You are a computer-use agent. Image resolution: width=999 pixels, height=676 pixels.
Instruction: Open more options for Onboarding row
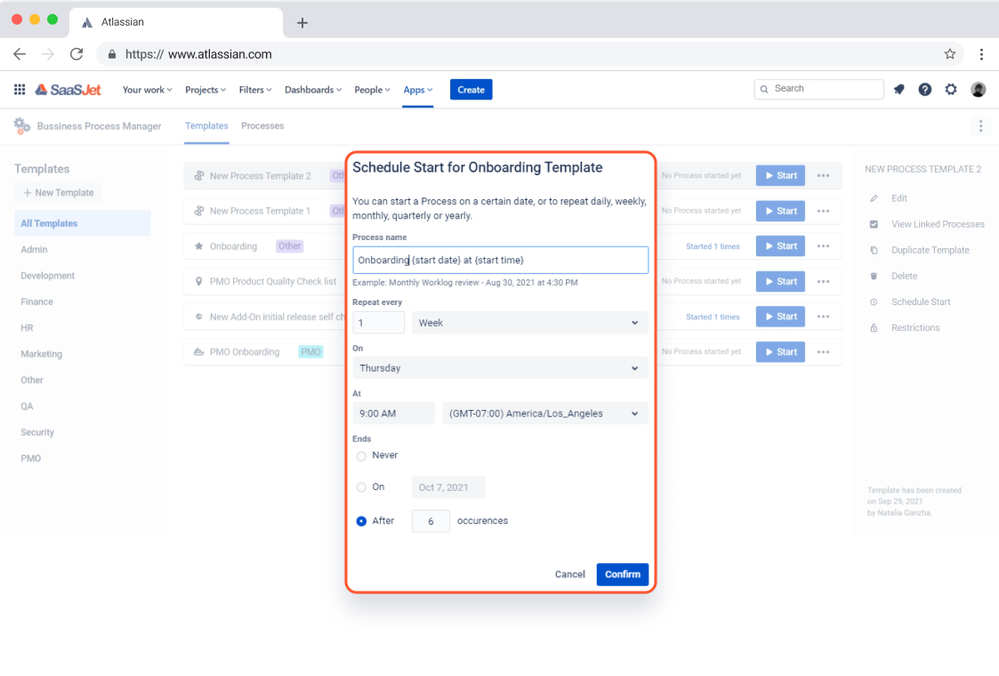(823, 246)
